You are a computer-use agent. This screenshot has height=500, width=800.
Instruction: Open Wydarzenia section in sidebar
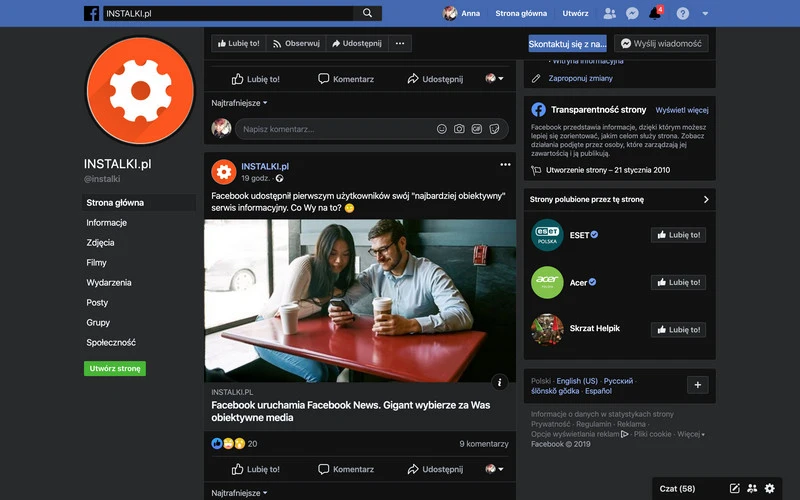tap(108, 283)
